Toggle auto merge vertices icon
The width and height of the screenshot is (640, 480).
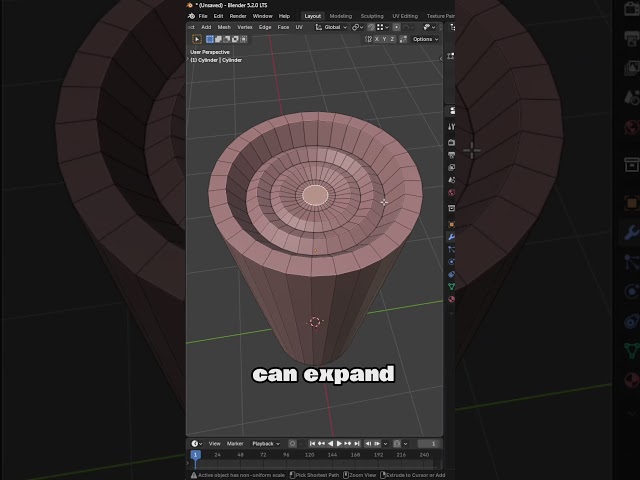[x=403, y=39]
